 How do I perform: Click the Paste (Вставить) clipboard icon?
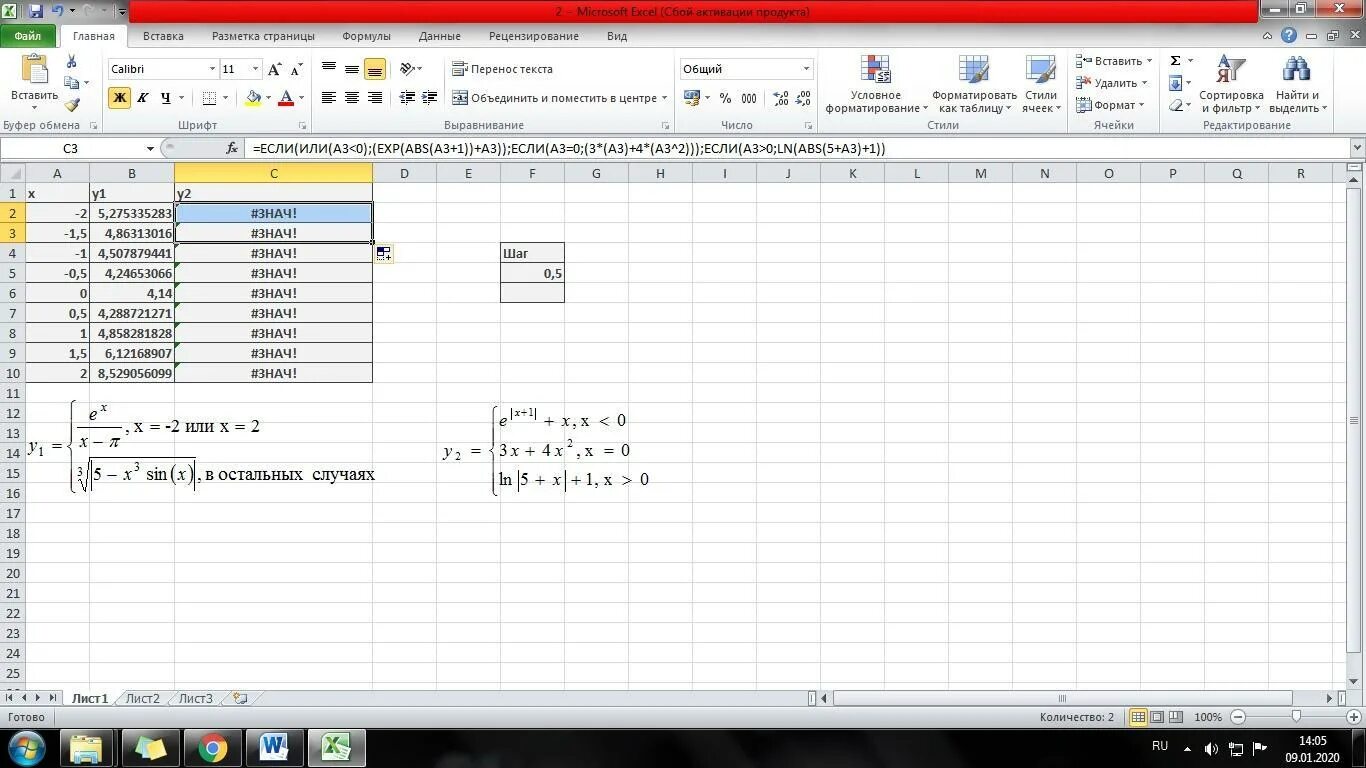[35, 70]
